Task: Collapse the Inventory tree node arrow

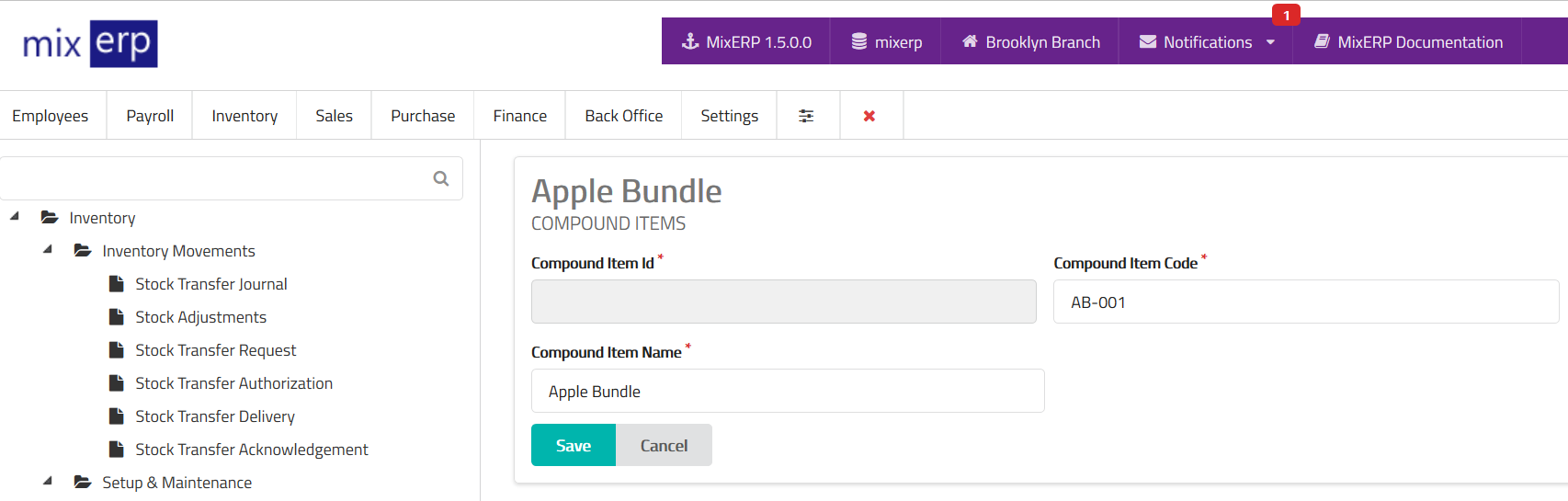Action: (x=15, y=217)
